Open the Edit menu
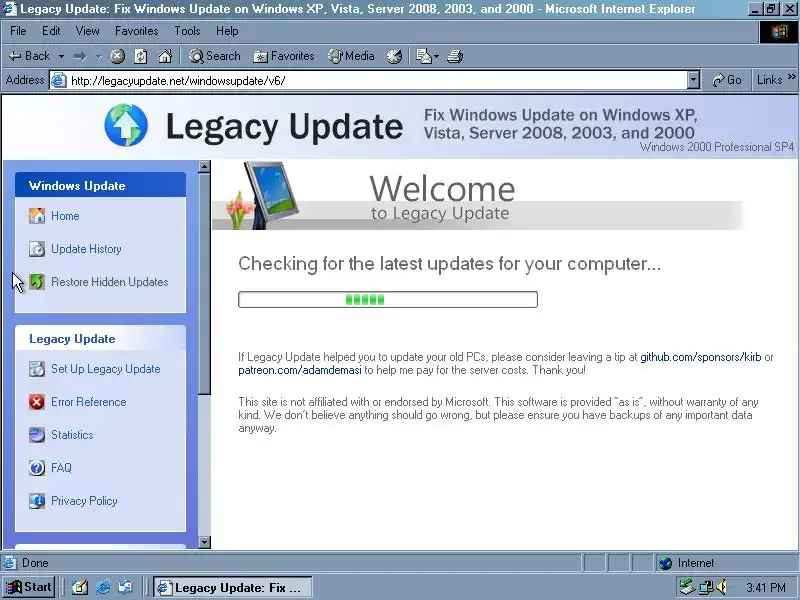 [x=51, y=31]
